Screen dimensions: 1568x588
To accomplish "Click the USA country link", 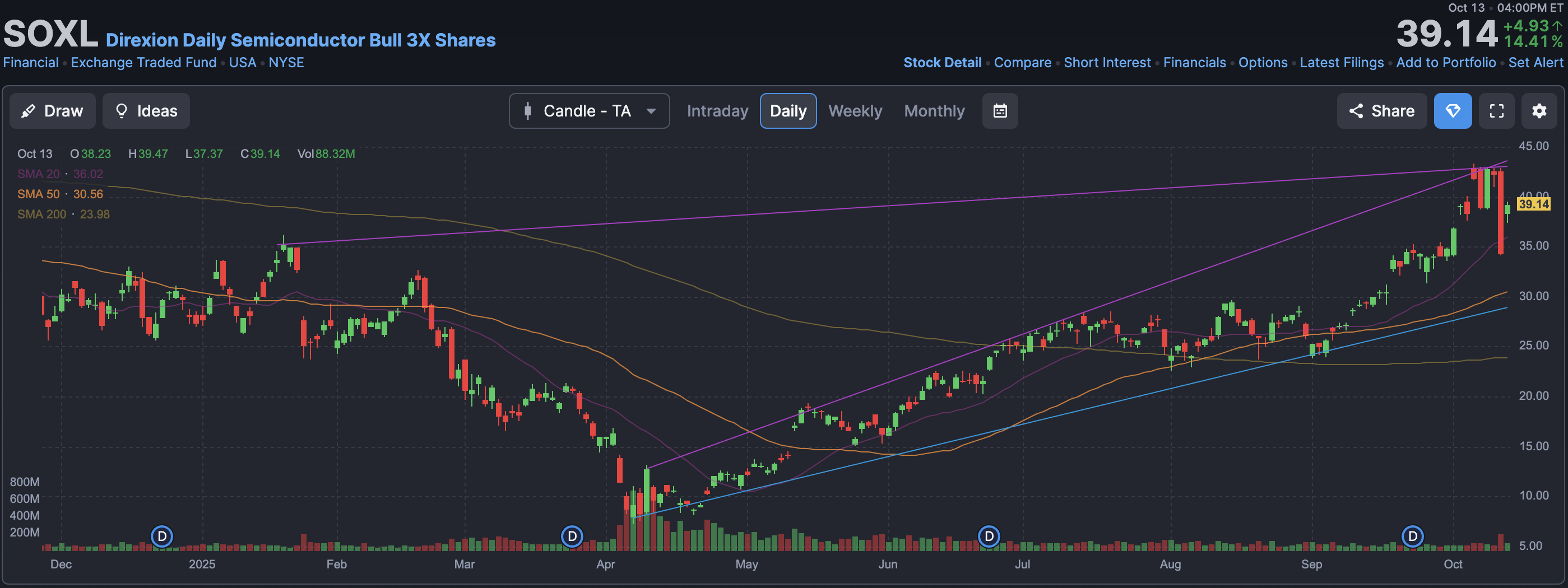I will [x=242, y=63].
